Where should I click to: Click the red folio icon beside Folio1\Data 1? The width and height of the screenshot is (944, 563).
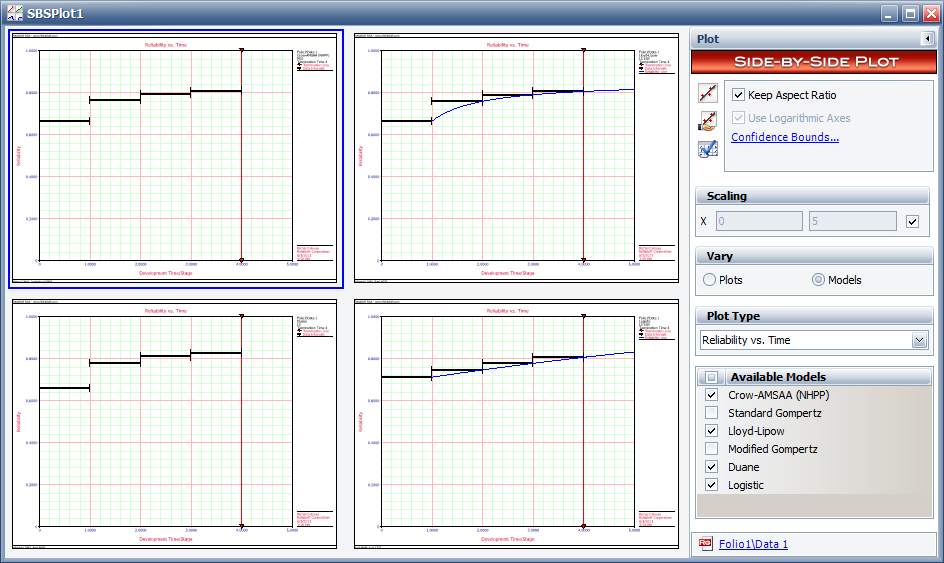706,544
